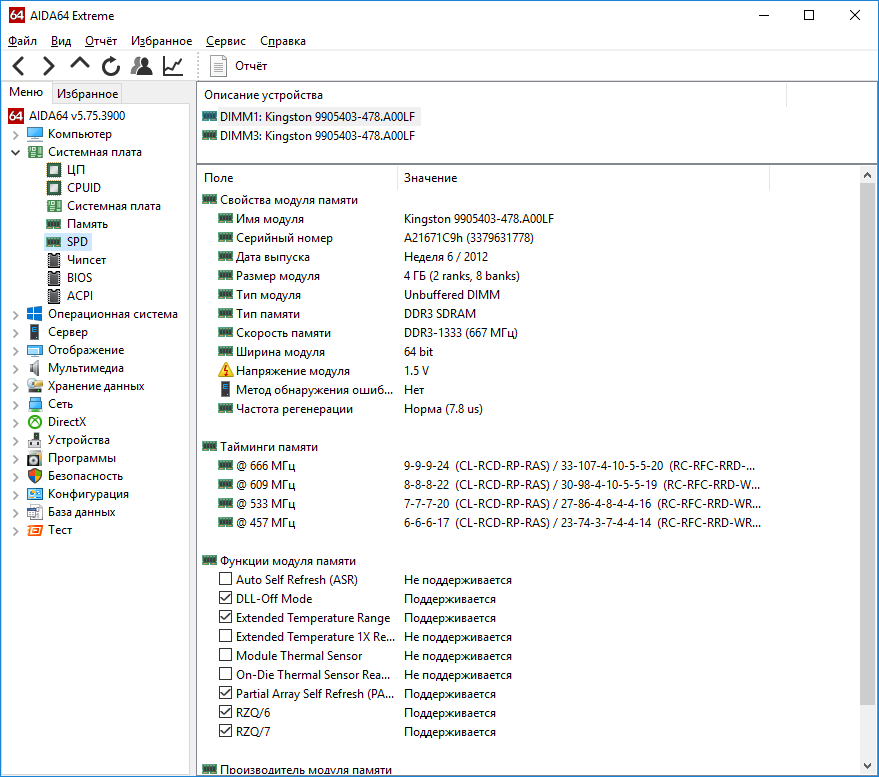Screen dimensions: 879x777
Task: Open the graph chart toolbar icon
Action: pos(173,66)
